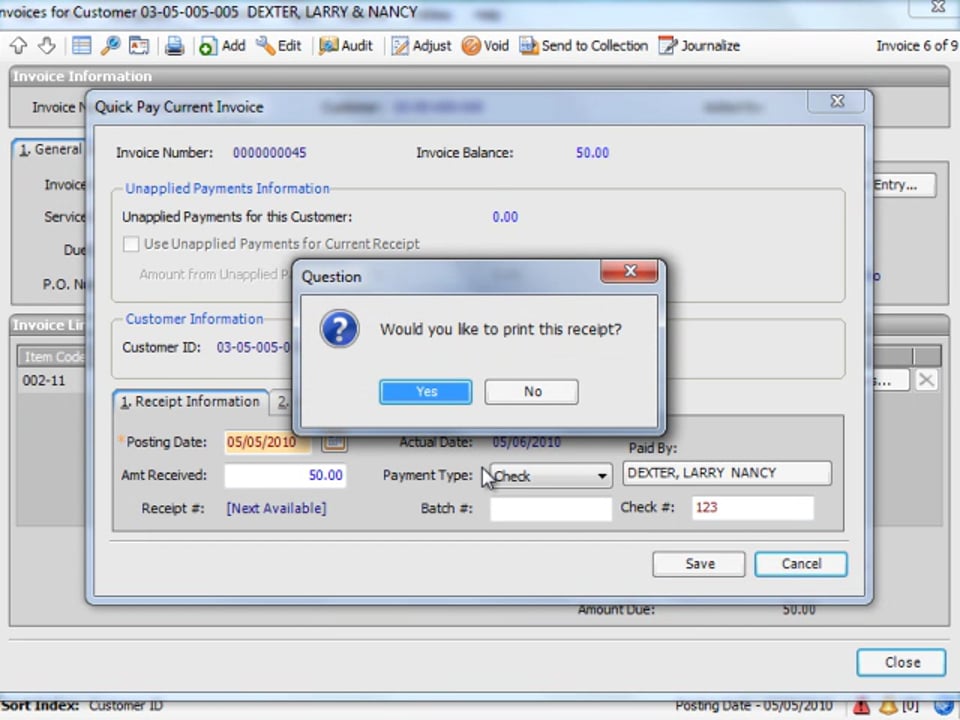This screenshot has width=960, height=720.
Task: Click the search magnifier icon in toolbar
Action: point(110,45)
